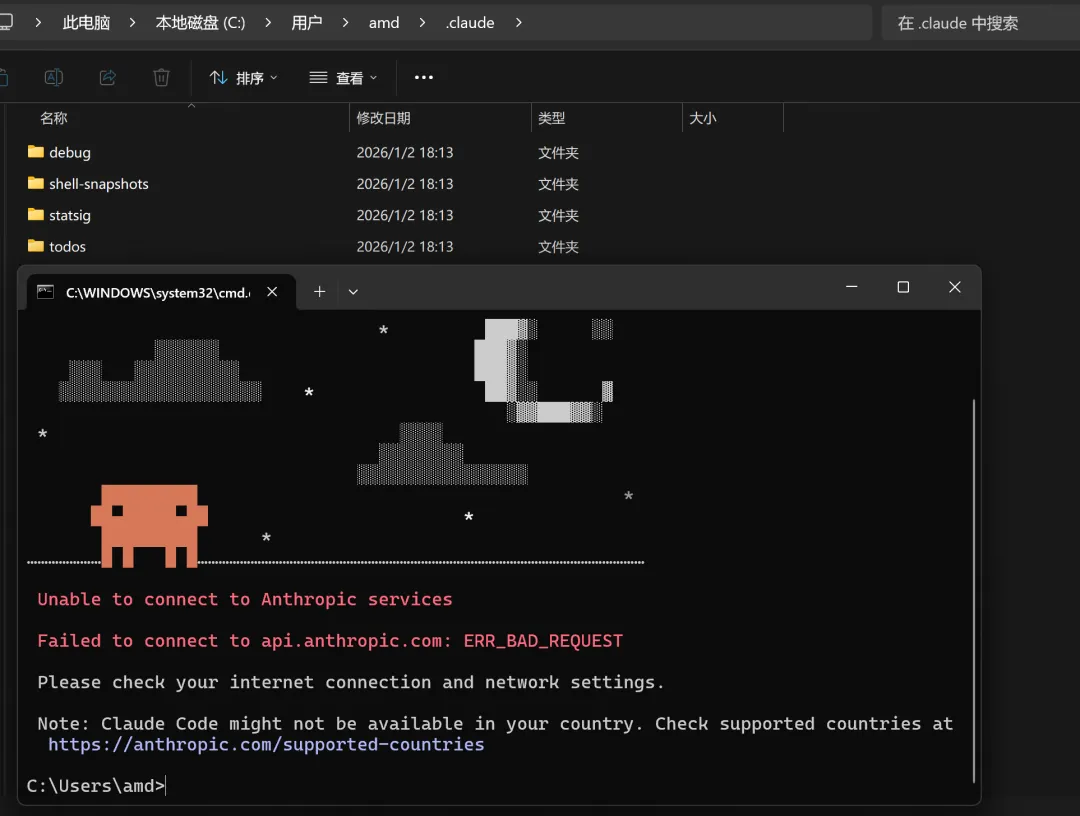Click the terminal vertical scrollbar
This screenshot has height=816, width=1080.
(x=974, y=590)
